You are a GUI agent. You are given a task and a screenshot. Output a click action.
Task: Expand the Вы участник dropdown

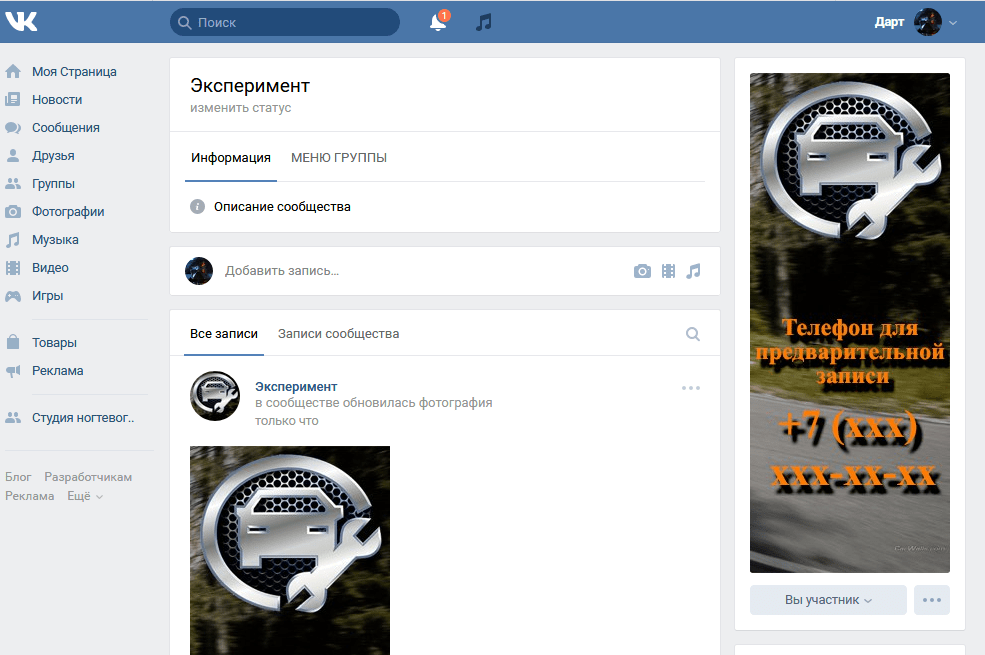point(828,600)
